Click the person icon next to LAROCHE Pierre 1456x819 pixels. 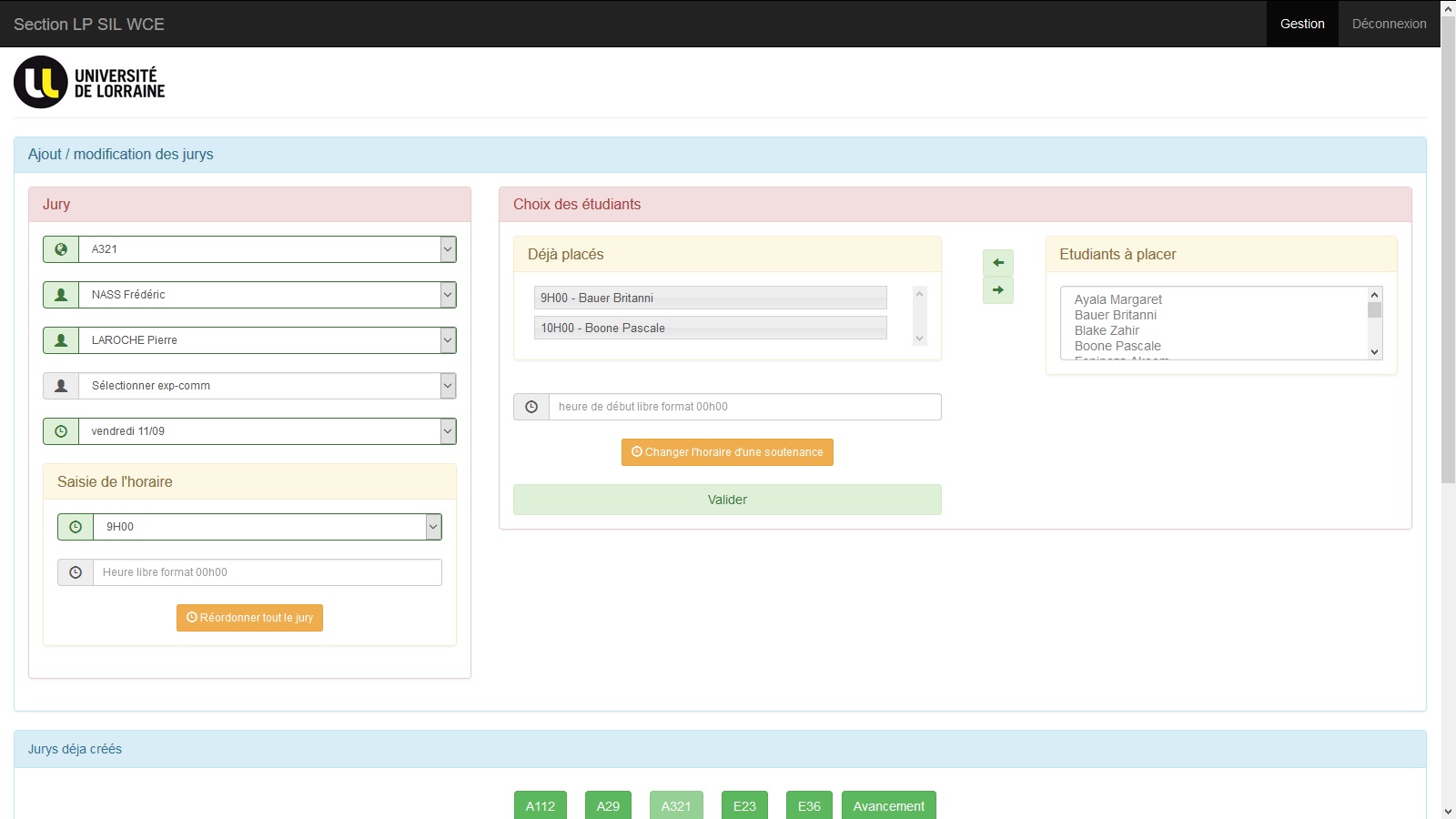[x=61, y=340]
